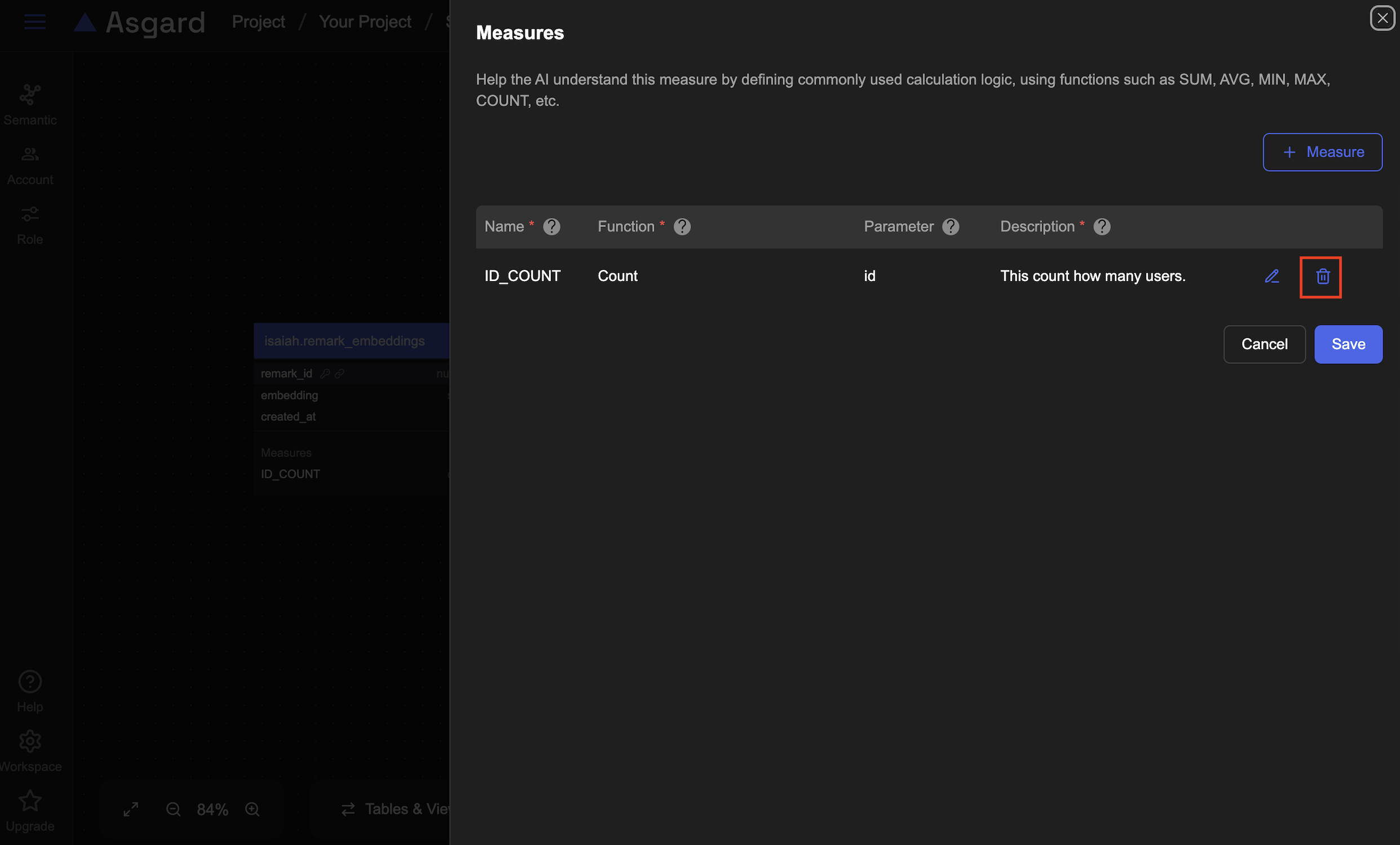
Task: Open Help from the sidebar
Action: pos(30,691)
